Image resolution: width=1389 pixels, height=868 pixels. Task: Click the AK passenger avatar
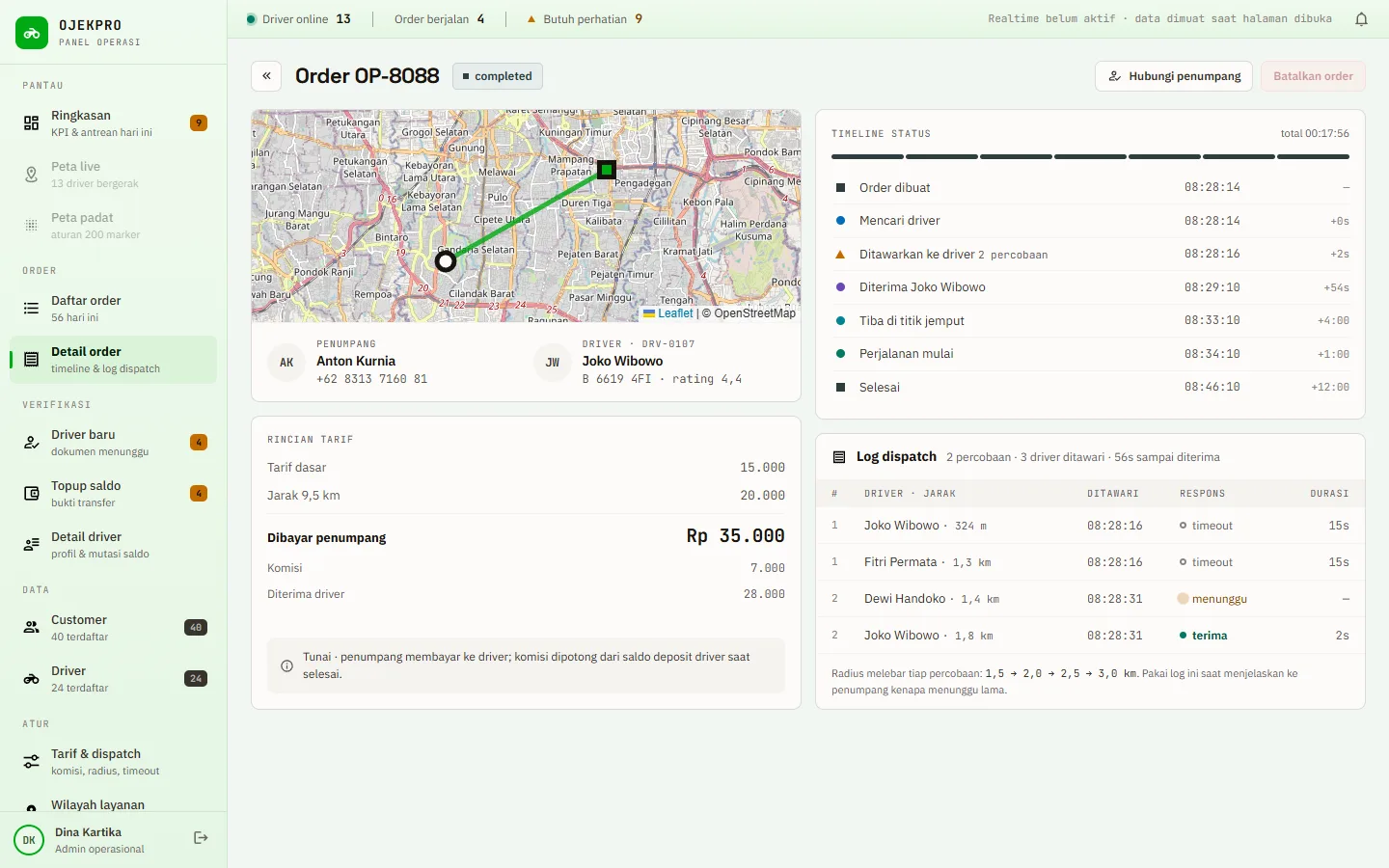pyautogui.click(x=286, y=363)
